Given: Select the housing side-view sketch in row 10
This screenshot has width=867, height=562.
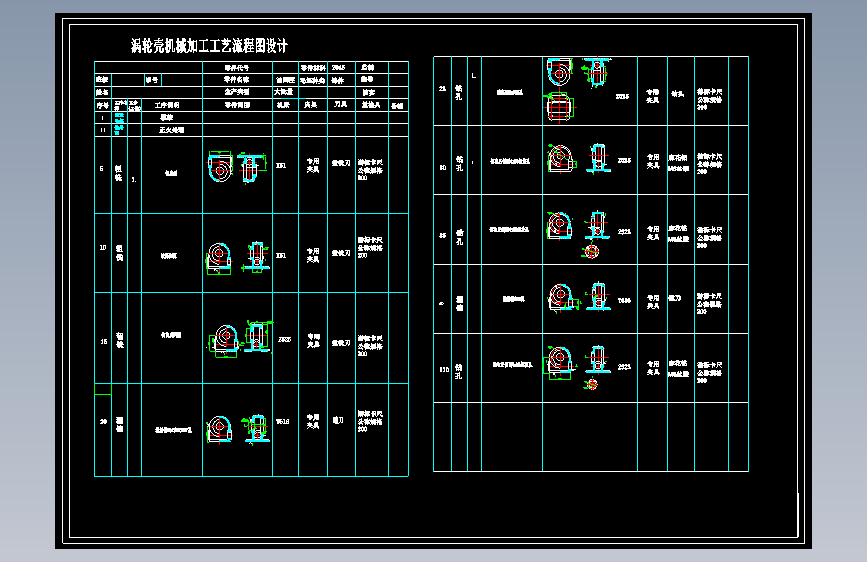Looking at the screenshot, I should coord(256,257).
